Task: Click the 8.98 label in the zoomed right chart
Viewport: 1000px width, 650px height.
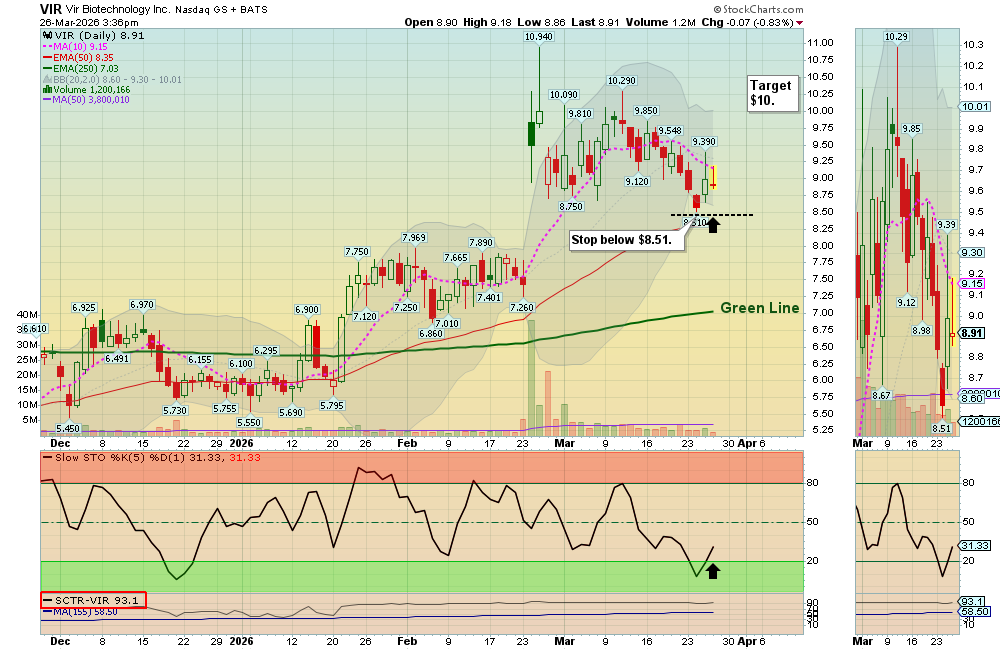Action: click(x=921, y=330)
